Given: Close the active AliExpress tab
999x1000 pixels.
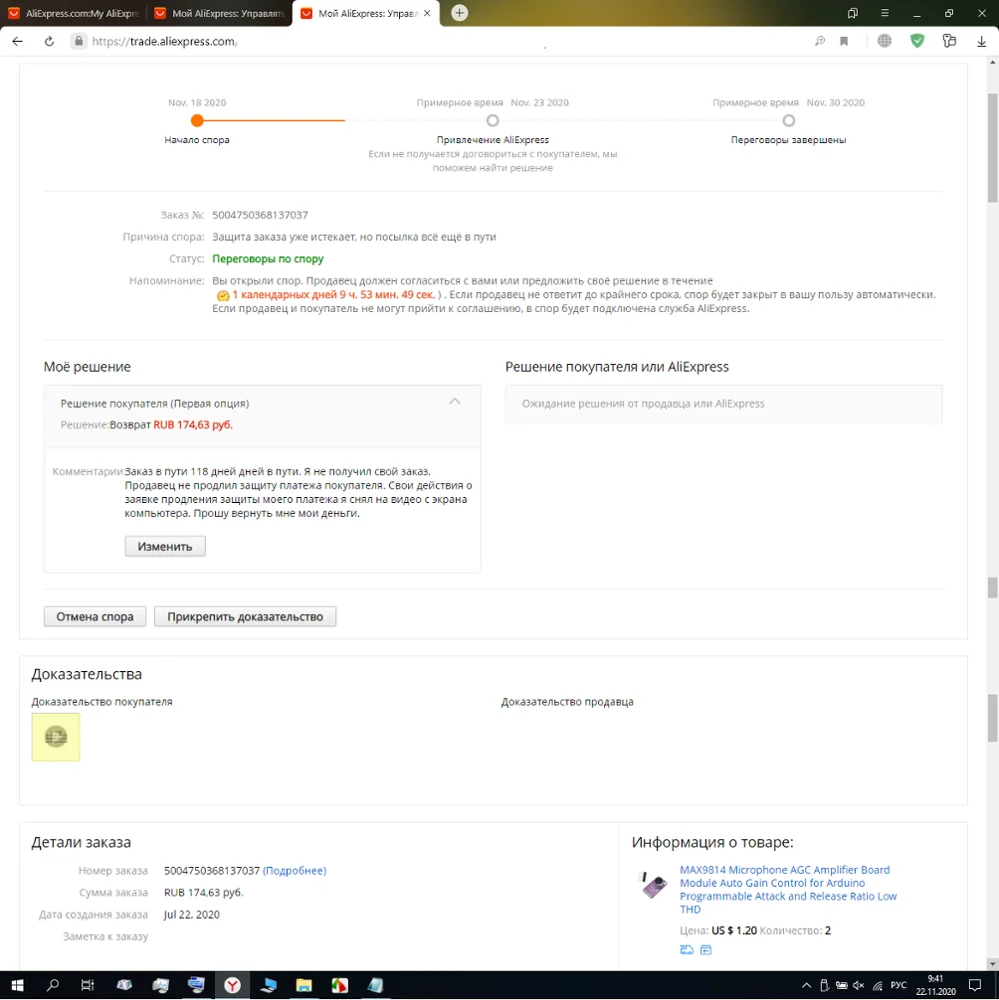Looking at the screenshot, I should tap(427, 13).
